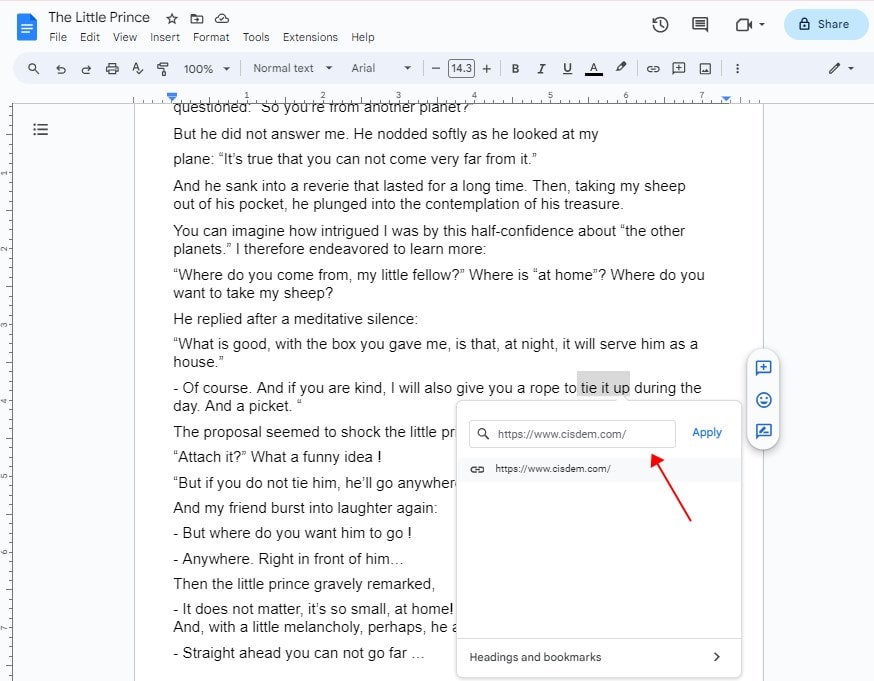Open the Google Docs home screen icon
The height and width of the screenshot is (681, 874).
[26, 26]
